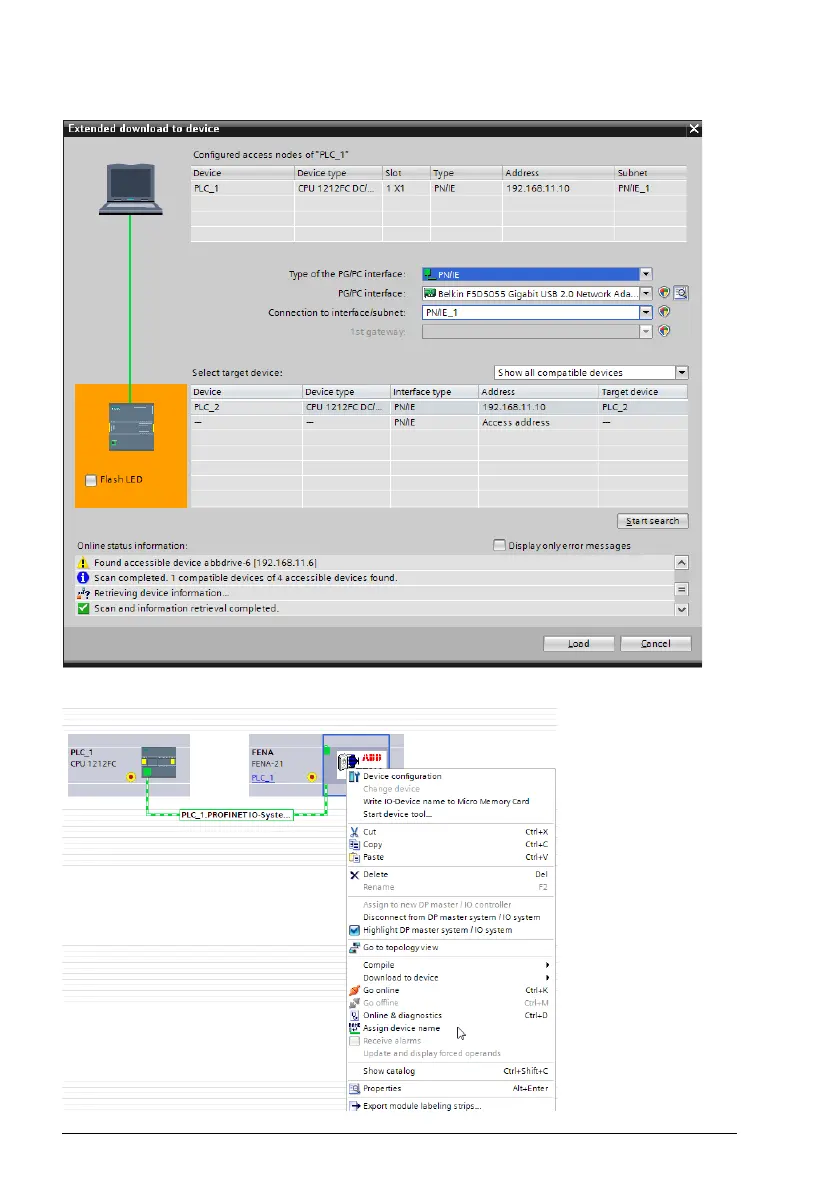This screenshot has height=1190, width=840.
Task: Click Found accessible device abbdrive-6 message
Action: 206,563
